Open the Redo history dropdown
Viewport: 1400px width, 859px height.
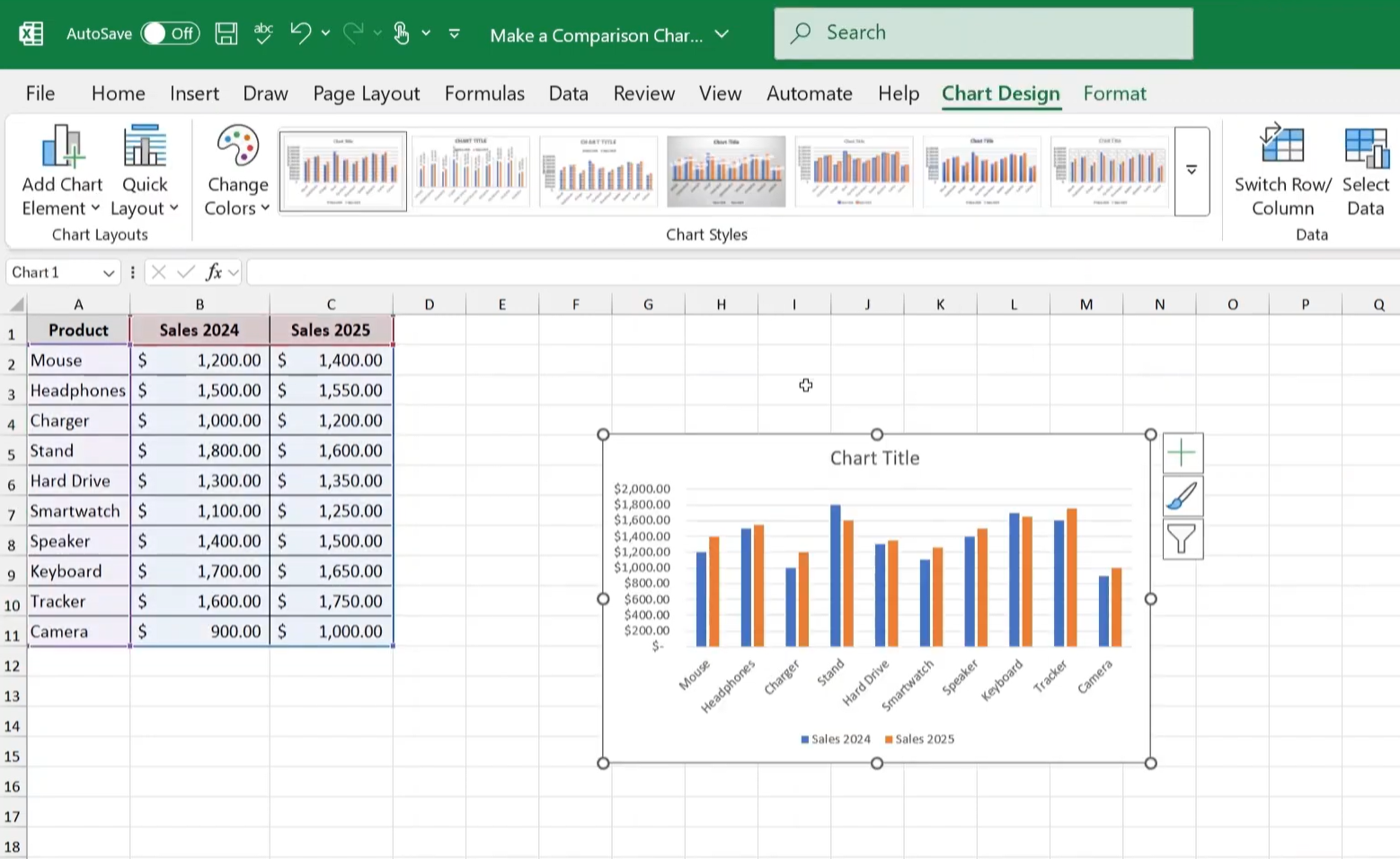coord(377,33)
